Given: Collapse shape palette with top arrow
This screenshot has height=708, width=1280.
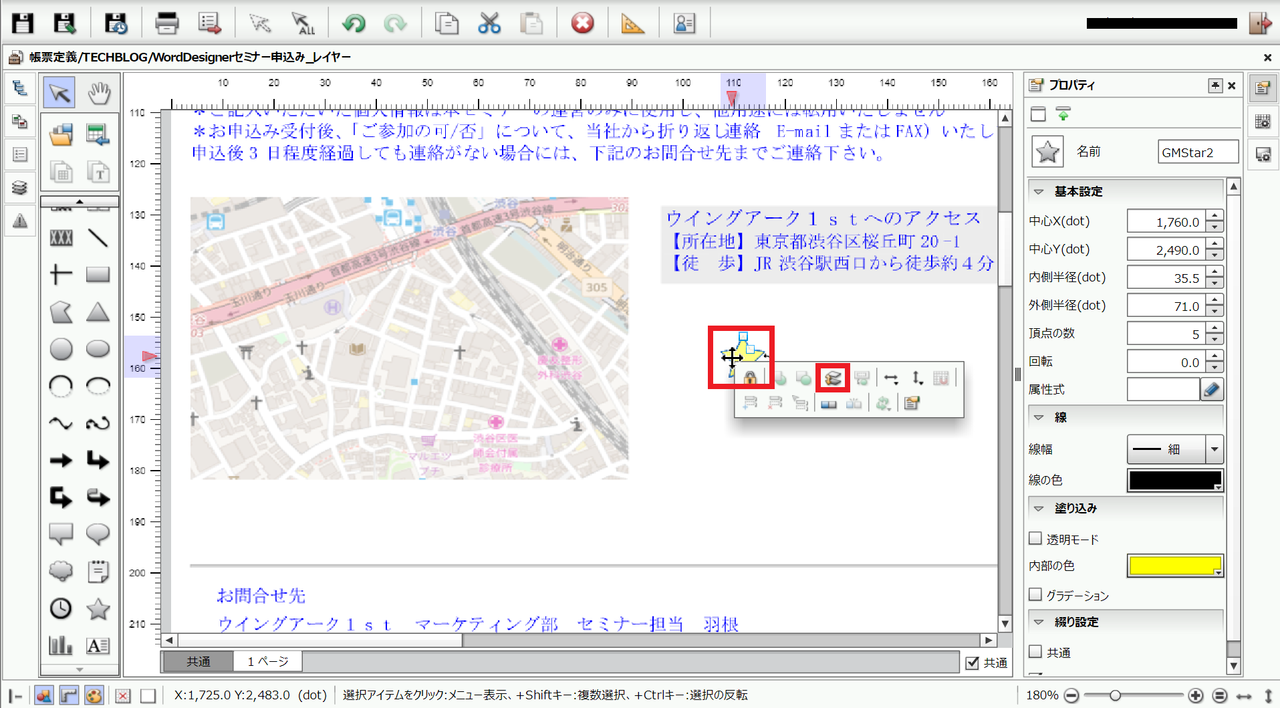Looking at the screenshot, I should (x=80, y=201).
